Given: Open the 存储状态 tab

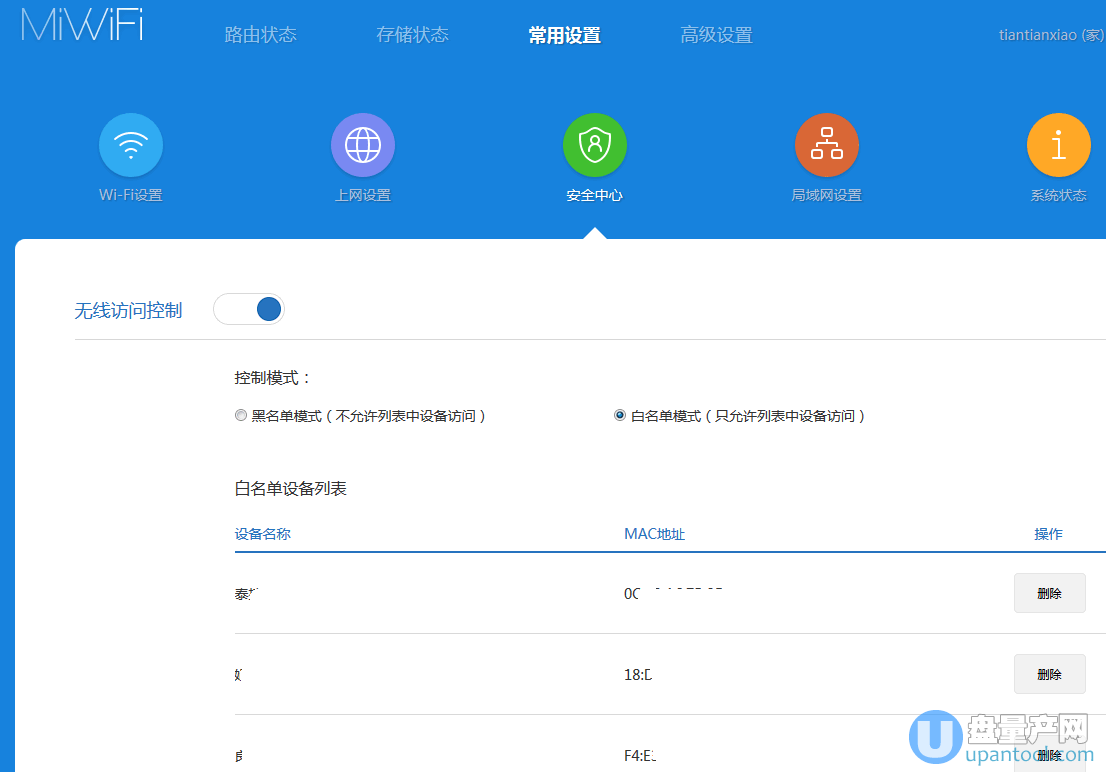Looking at the screenshot, I should point(412,34).
